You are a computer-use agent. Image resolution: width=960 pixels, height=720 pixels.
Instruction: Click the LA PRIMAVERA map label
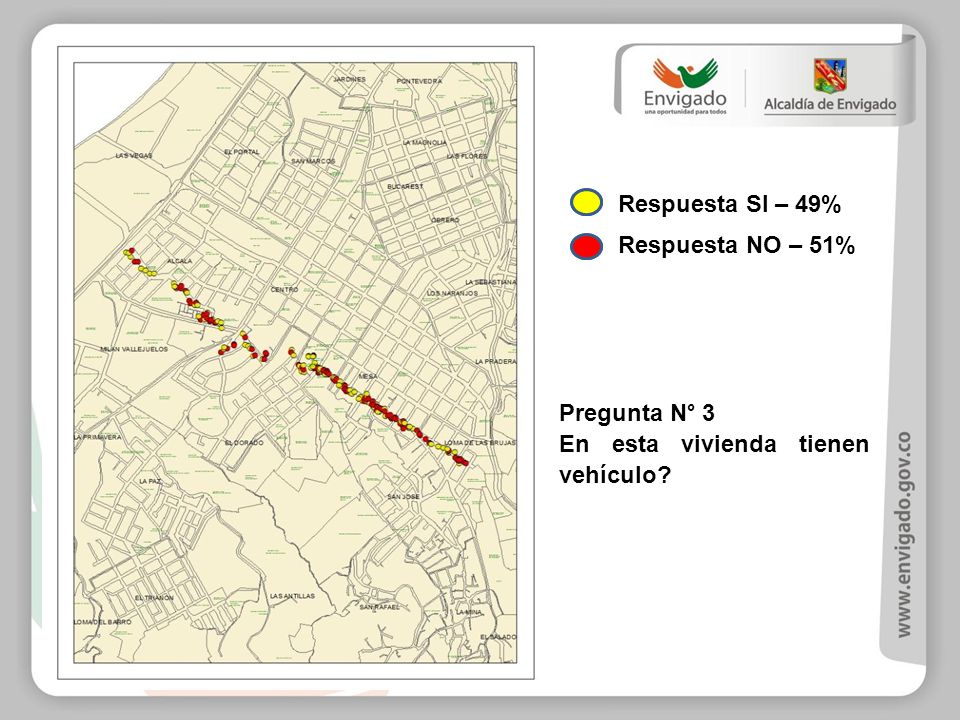click(97, 437)
